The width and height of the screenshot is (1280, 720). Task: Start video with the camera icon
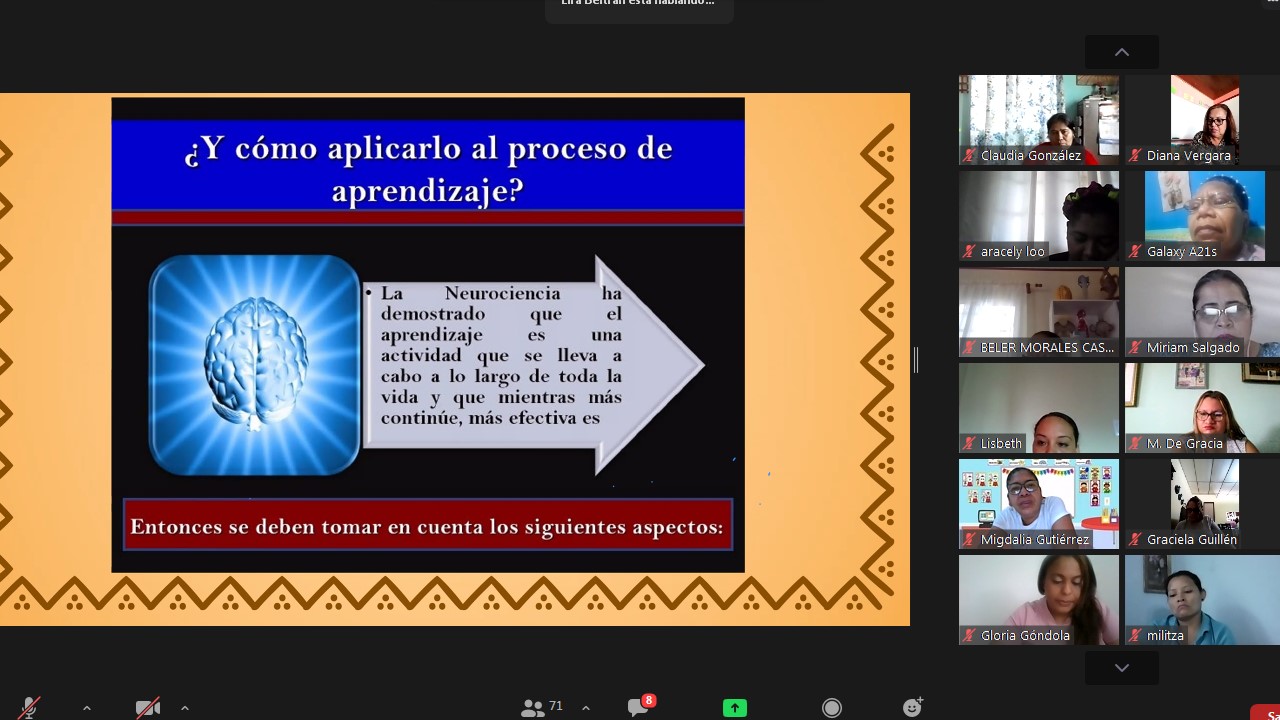[148, 708]
